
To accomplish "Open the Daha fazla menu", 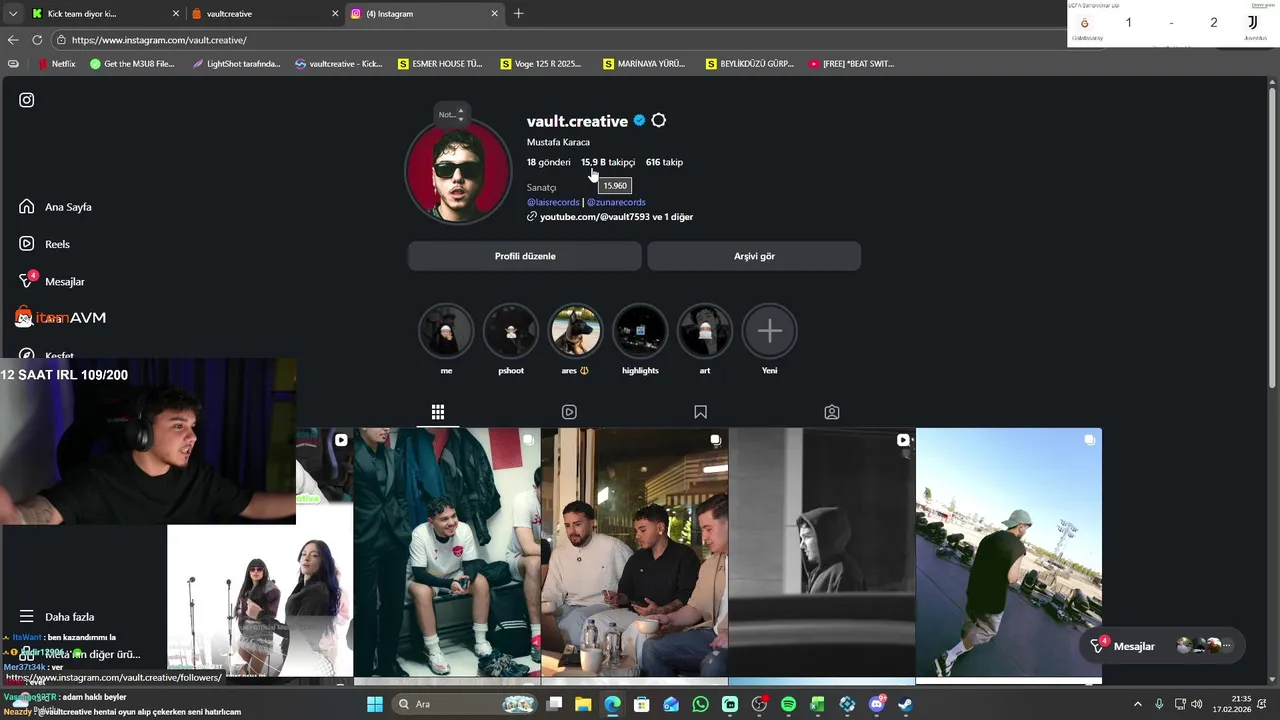I will click(x=57, y=617).
